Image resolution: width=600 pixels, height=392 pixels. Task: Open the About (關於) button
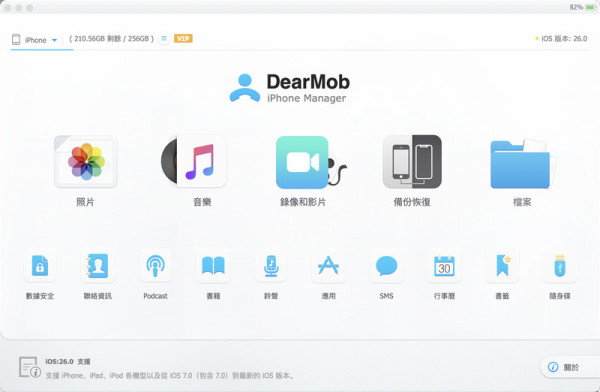(x=570, y=367)
